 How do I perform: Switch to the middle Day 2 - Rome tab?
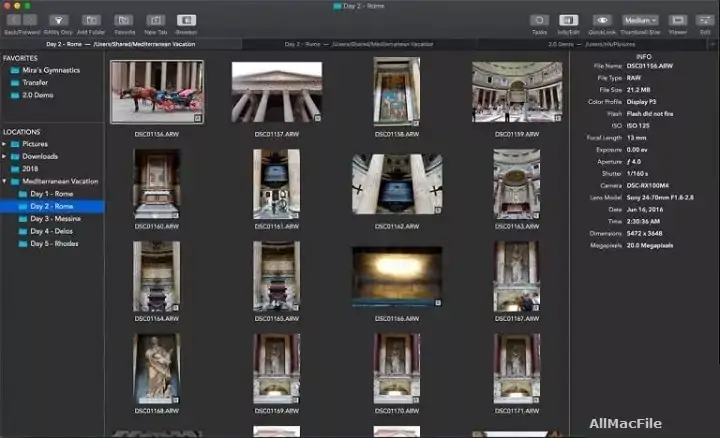pos(359,45)
